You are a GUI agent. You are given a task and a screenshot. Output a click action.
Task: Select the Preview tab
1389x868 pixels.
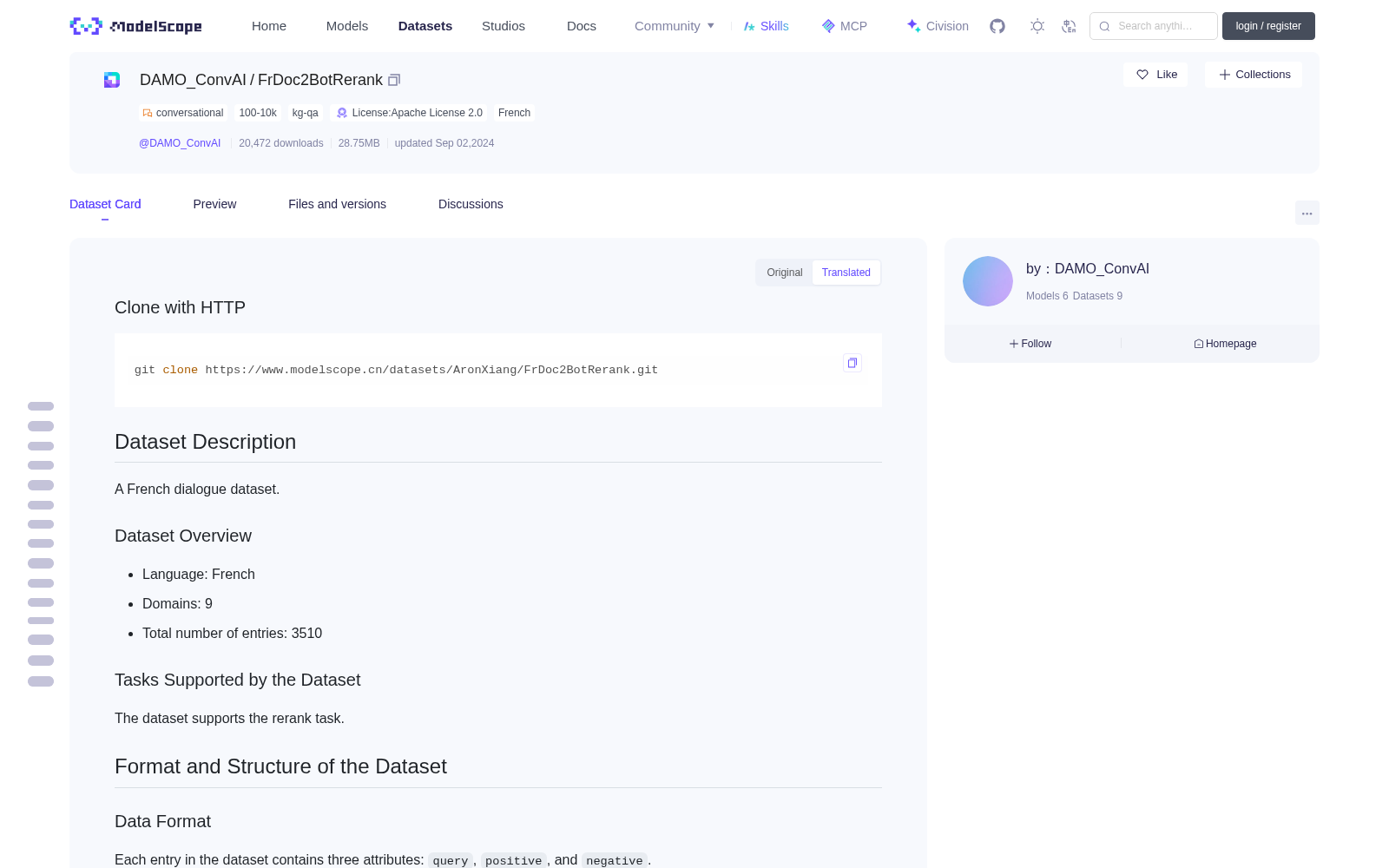click(214, 204)
